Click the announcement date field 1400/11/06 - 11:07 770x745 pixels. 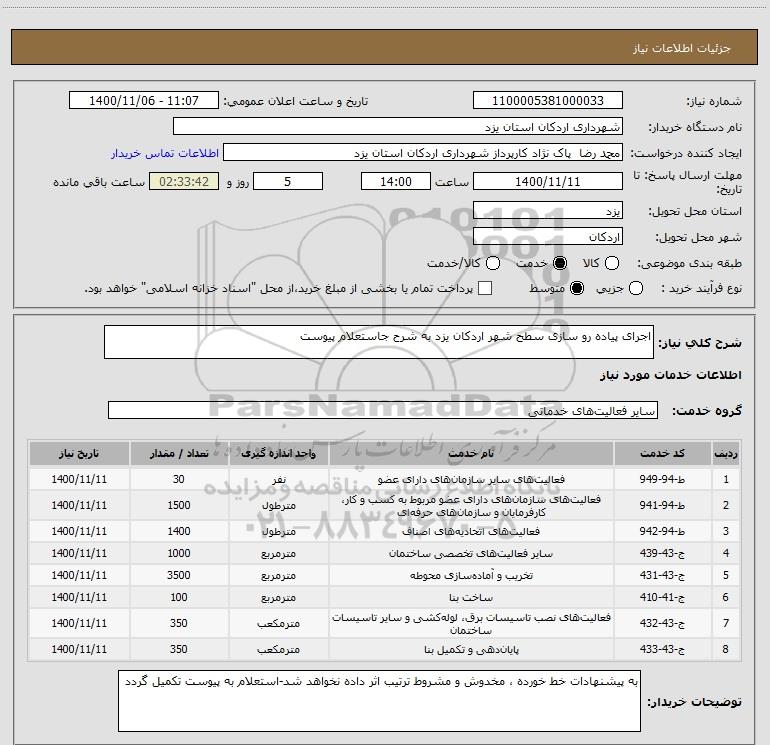click(144, 101)
